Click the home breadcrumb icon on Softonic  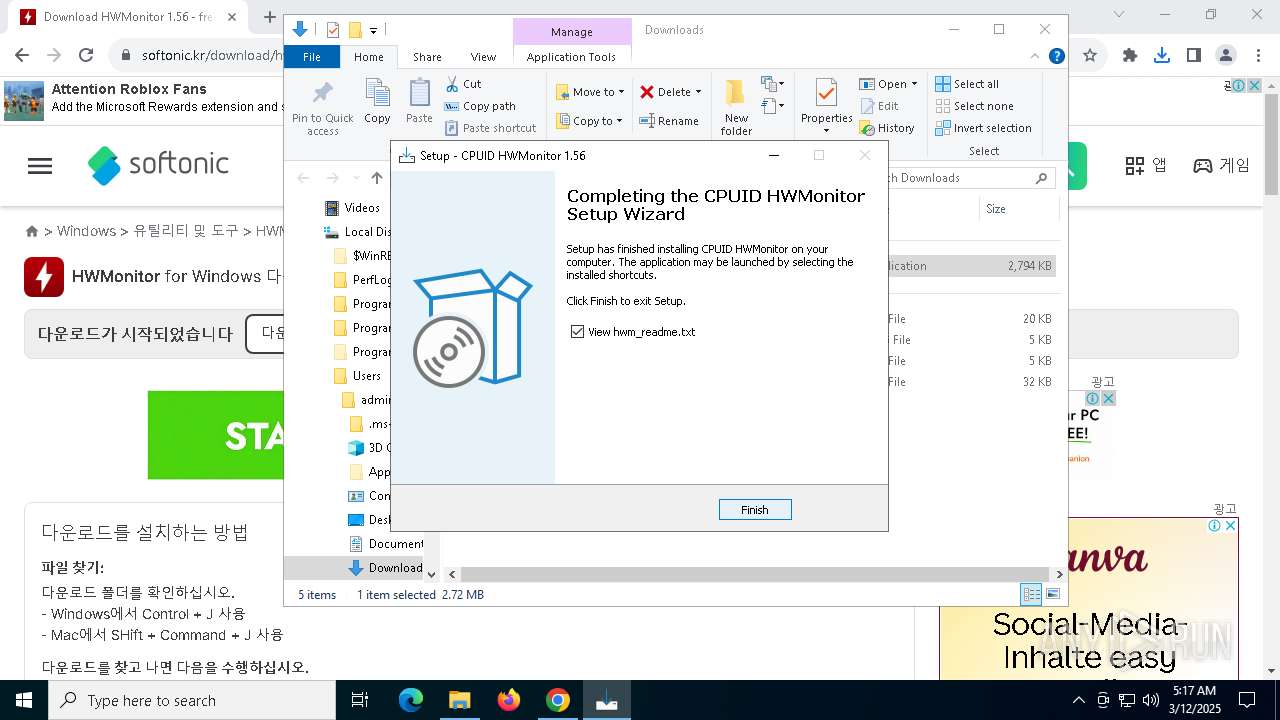32,231
